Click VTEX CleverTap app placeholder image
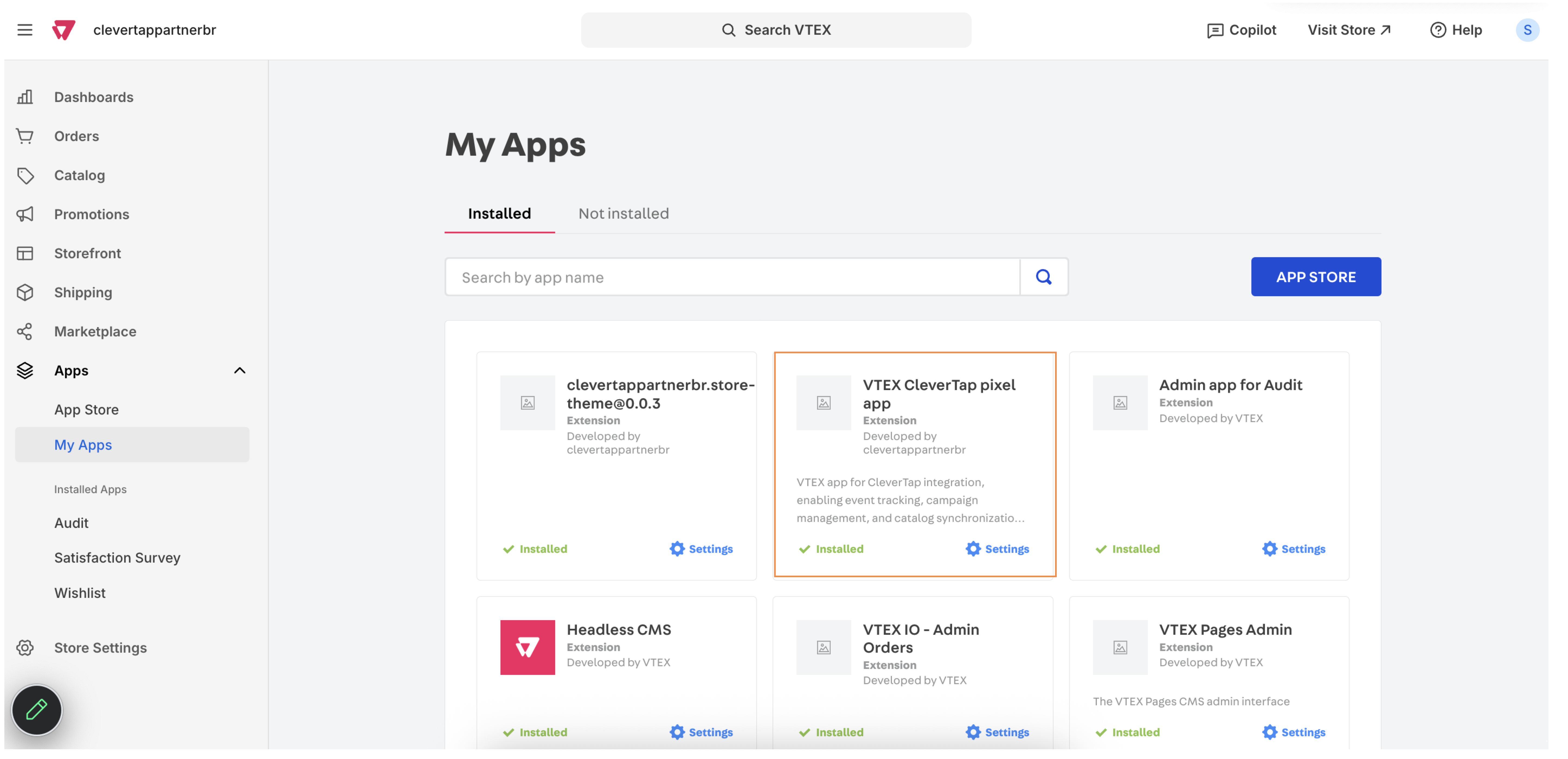This screenshot has width=1568, height=759. click(x=824, y=403)
